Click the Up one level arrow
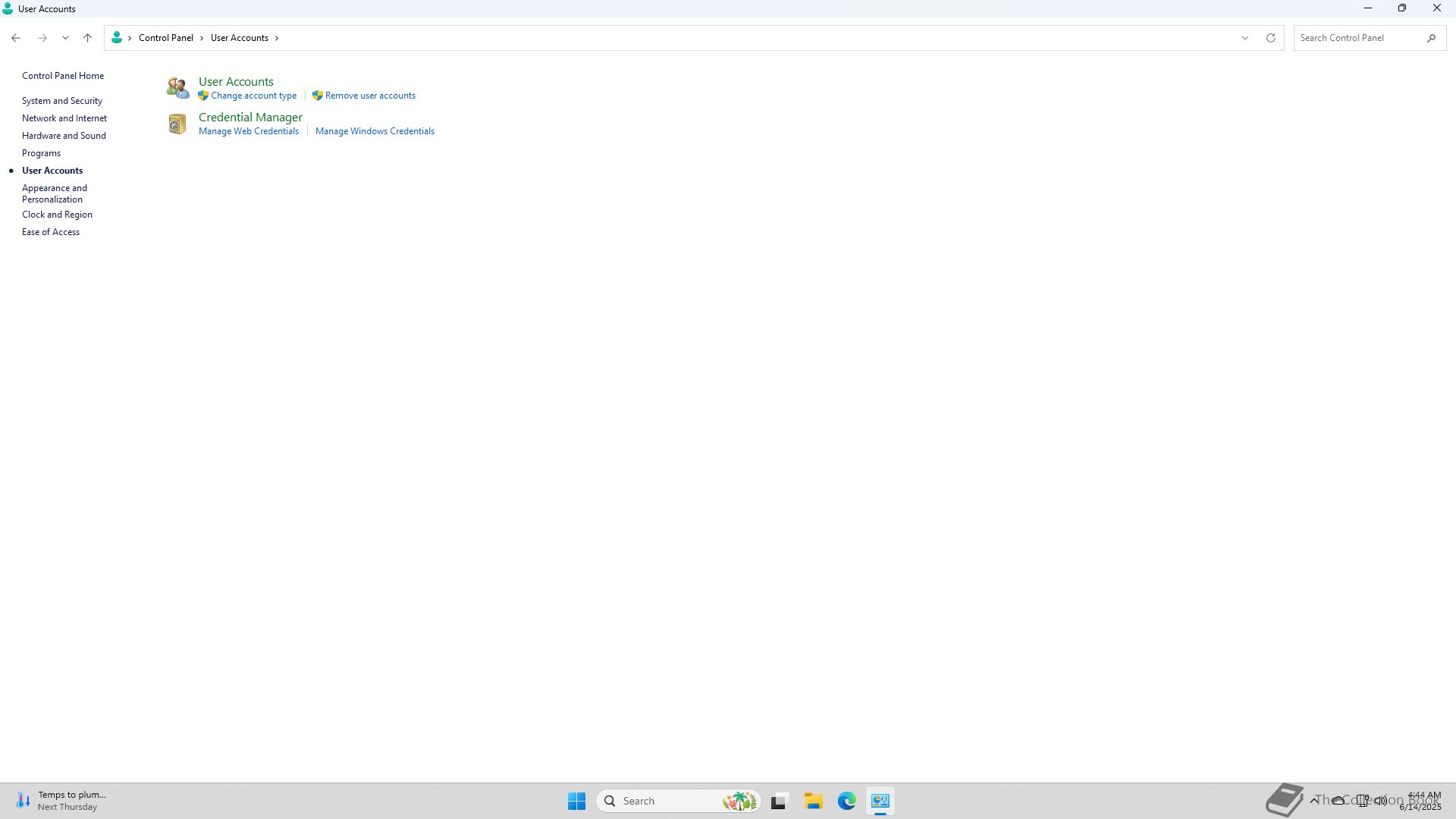Viewport: 1456px width, 819px height. (x=87, y=38)
